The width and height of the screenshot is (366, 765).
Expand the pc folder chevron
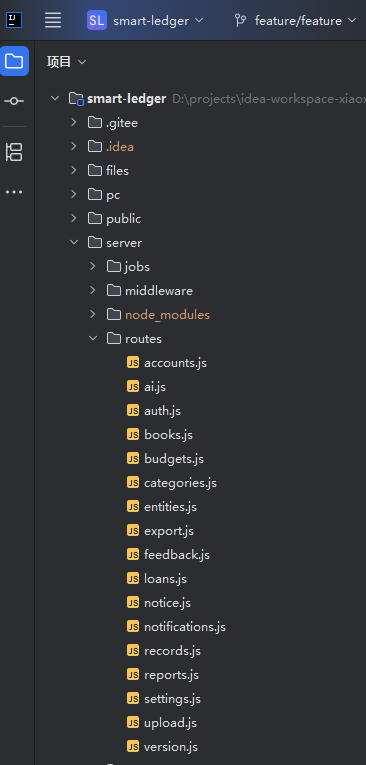pos(74,194)
